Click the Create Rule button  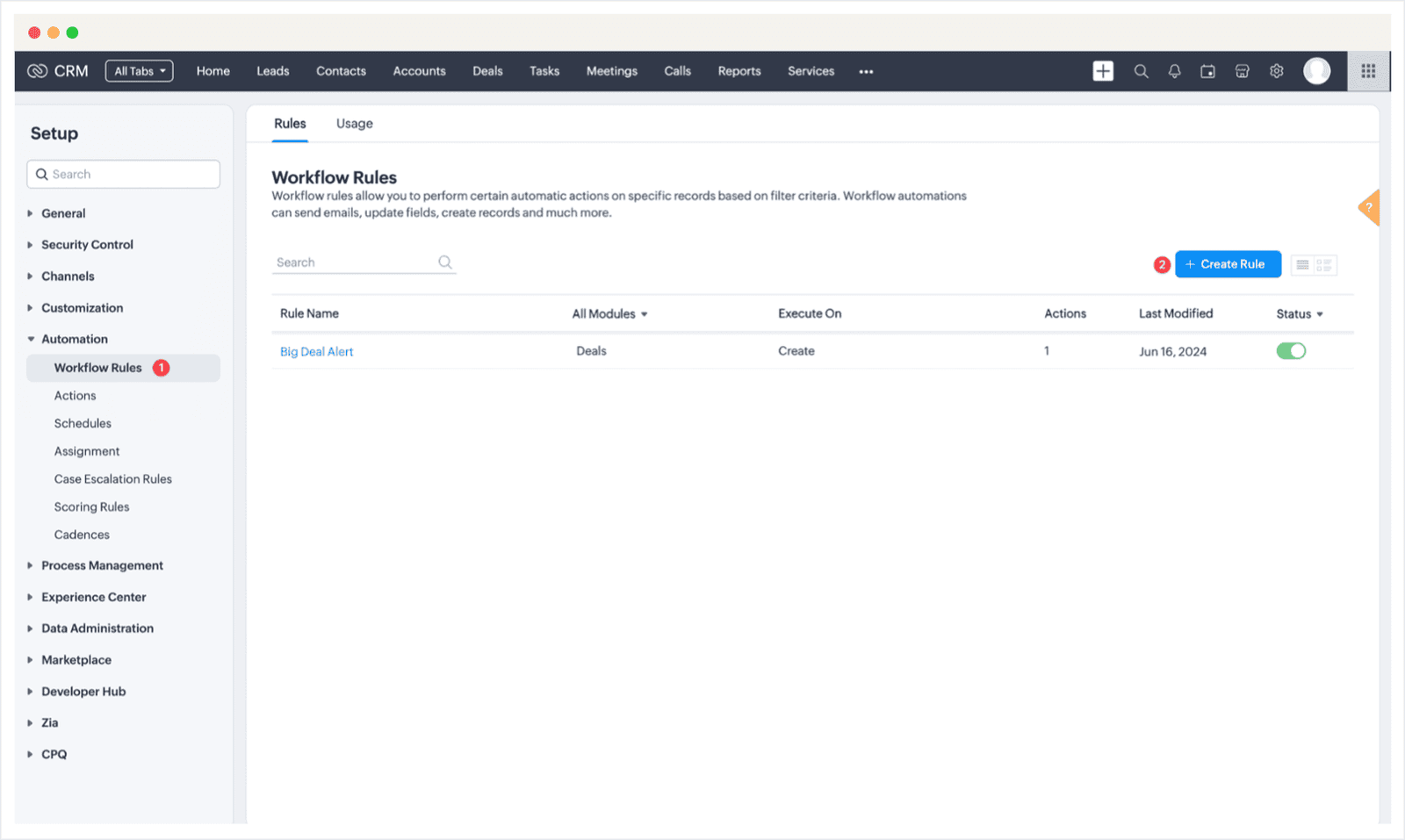[x=1228, y=264]
